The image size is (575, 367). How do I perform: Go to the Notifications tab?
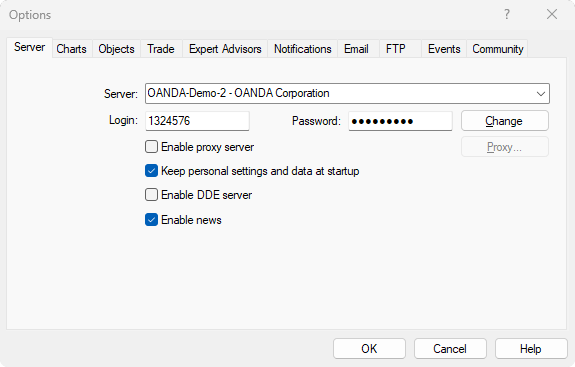click(x=303, y=49)
